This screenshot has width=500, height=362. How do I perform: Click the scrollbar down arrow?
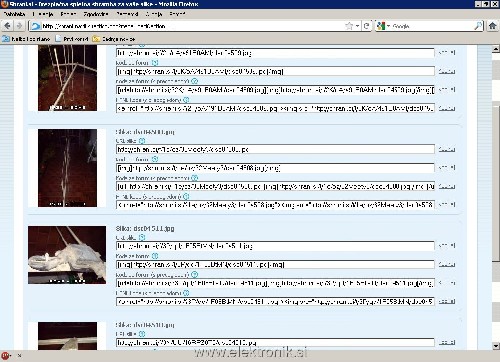pos(496,346)
